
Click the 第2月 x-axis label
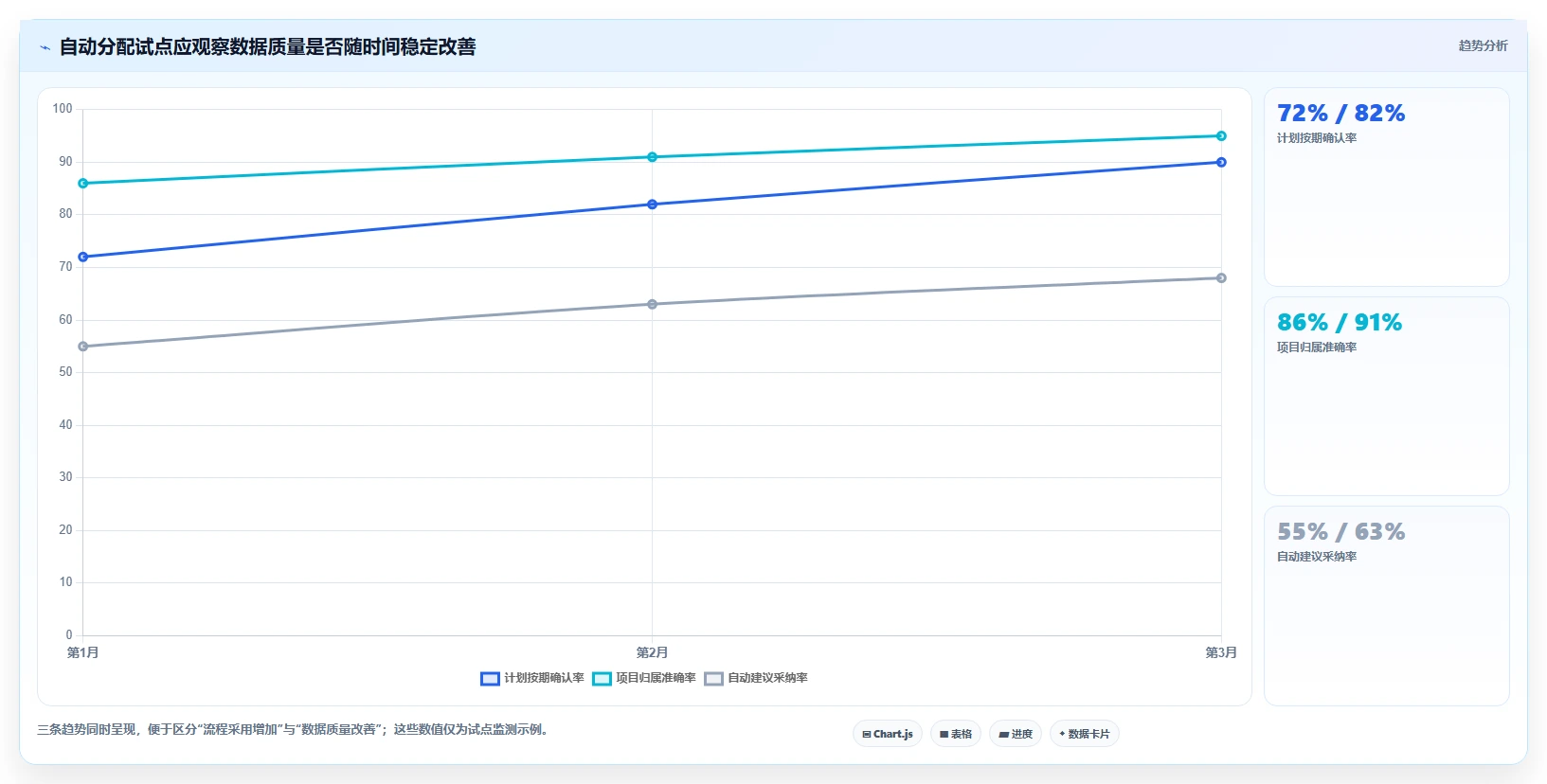tap(652, 652)
